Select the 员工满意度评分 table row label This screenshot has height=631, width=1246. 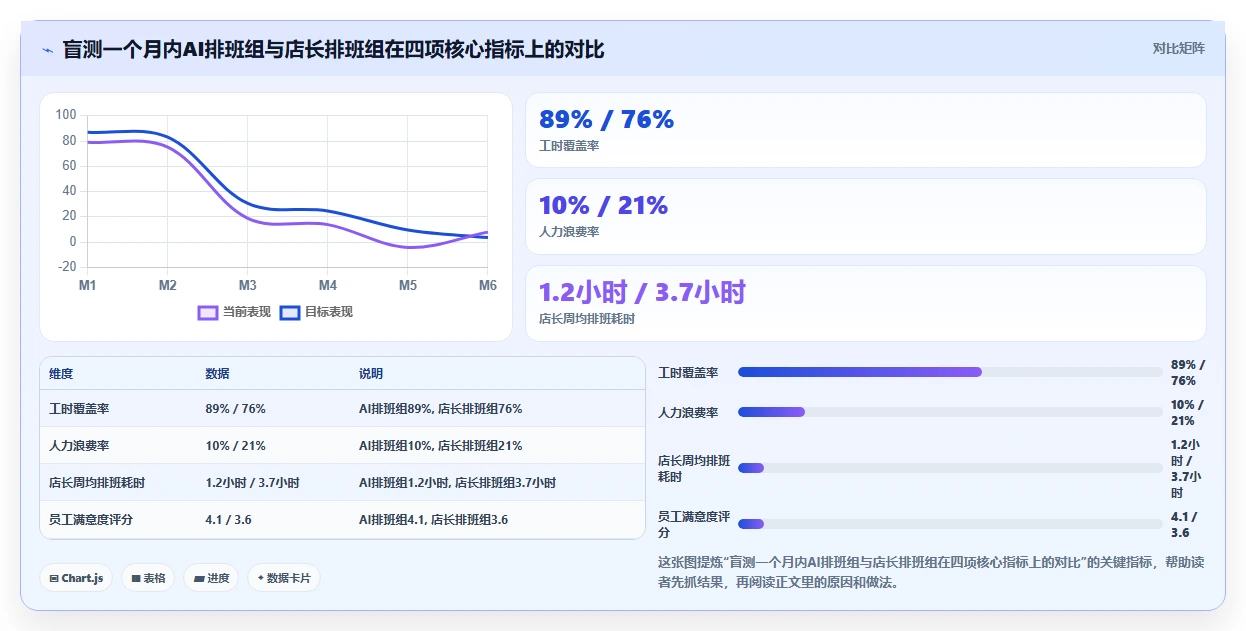point(91,520)
